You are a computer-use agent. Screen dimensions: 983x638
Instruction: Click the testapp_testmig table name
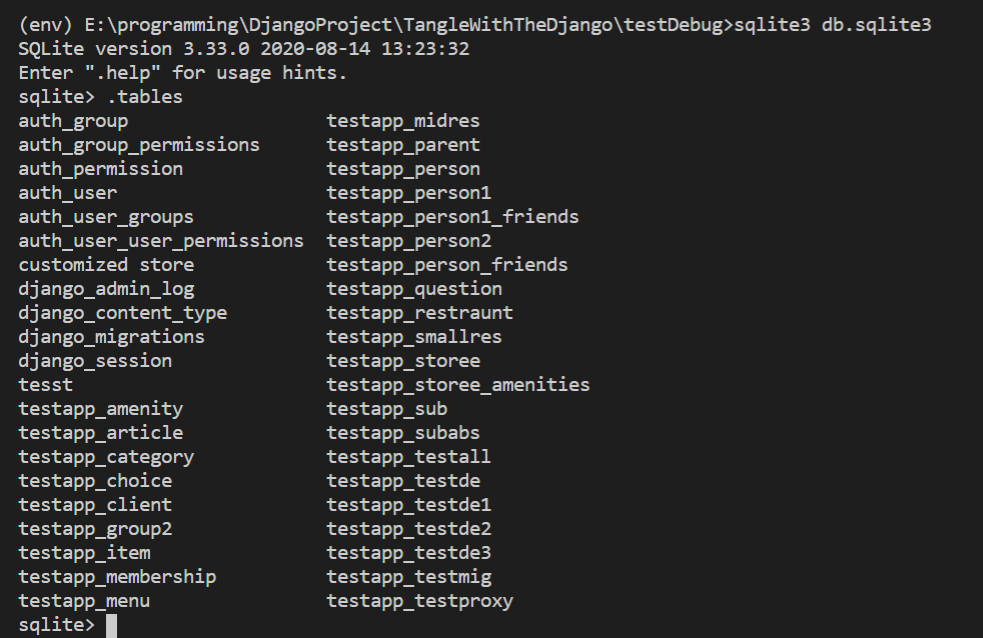(x=409, y=577)
